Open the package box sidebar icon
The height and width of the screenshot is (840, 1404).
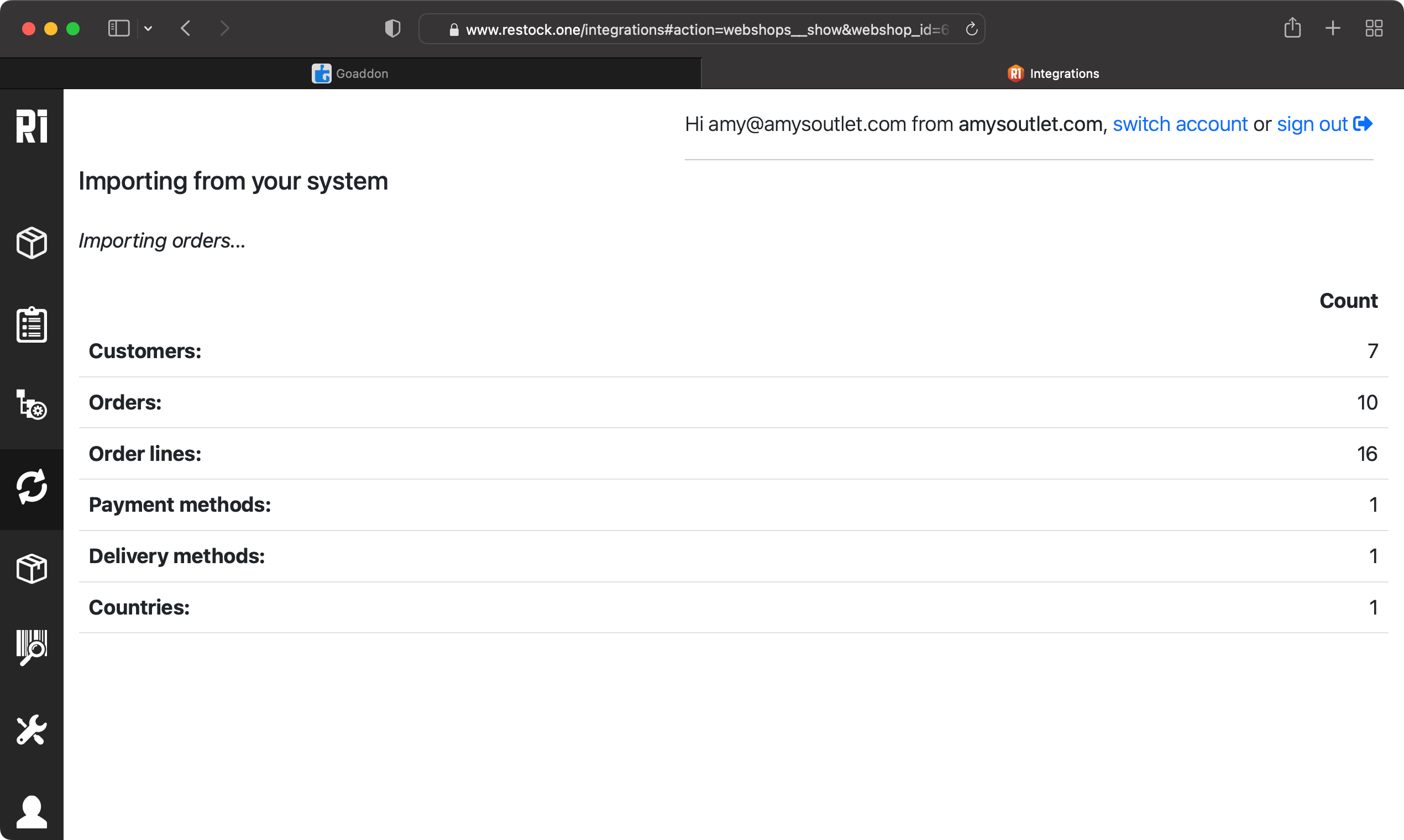[32, 568]
